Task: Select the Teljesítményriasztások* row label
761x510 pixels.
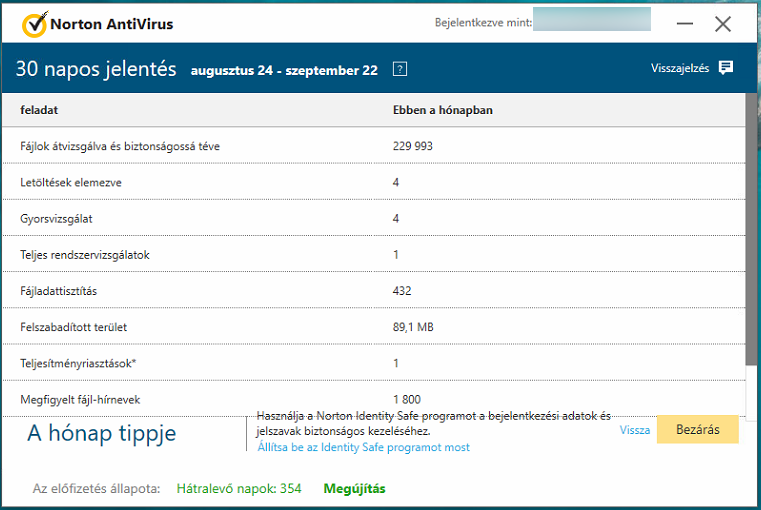Action: point(78,363)
